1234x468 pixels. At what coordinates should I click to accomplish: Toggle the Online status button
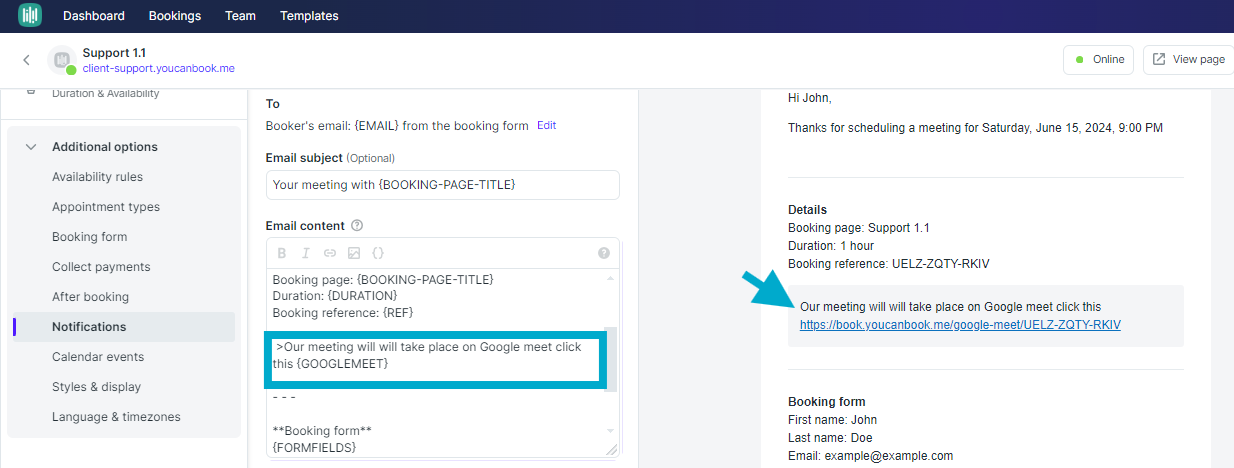1098,60
